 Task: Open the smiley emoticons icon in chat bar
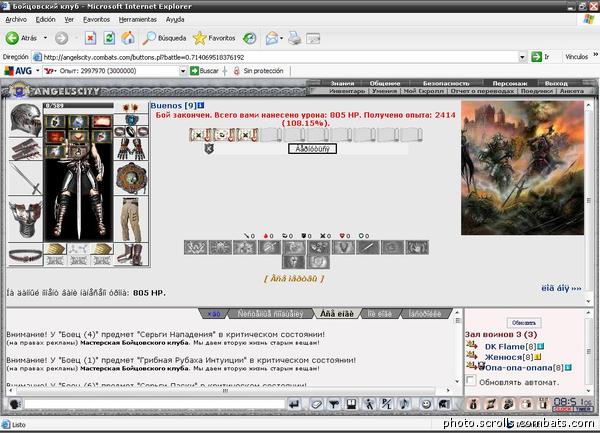click(x=426, y=404)
